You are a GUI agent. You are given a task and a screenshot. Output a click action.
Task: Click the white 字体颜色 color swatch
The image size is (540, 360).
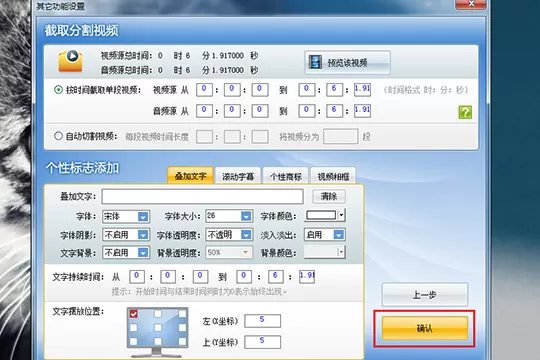(321, 215)
